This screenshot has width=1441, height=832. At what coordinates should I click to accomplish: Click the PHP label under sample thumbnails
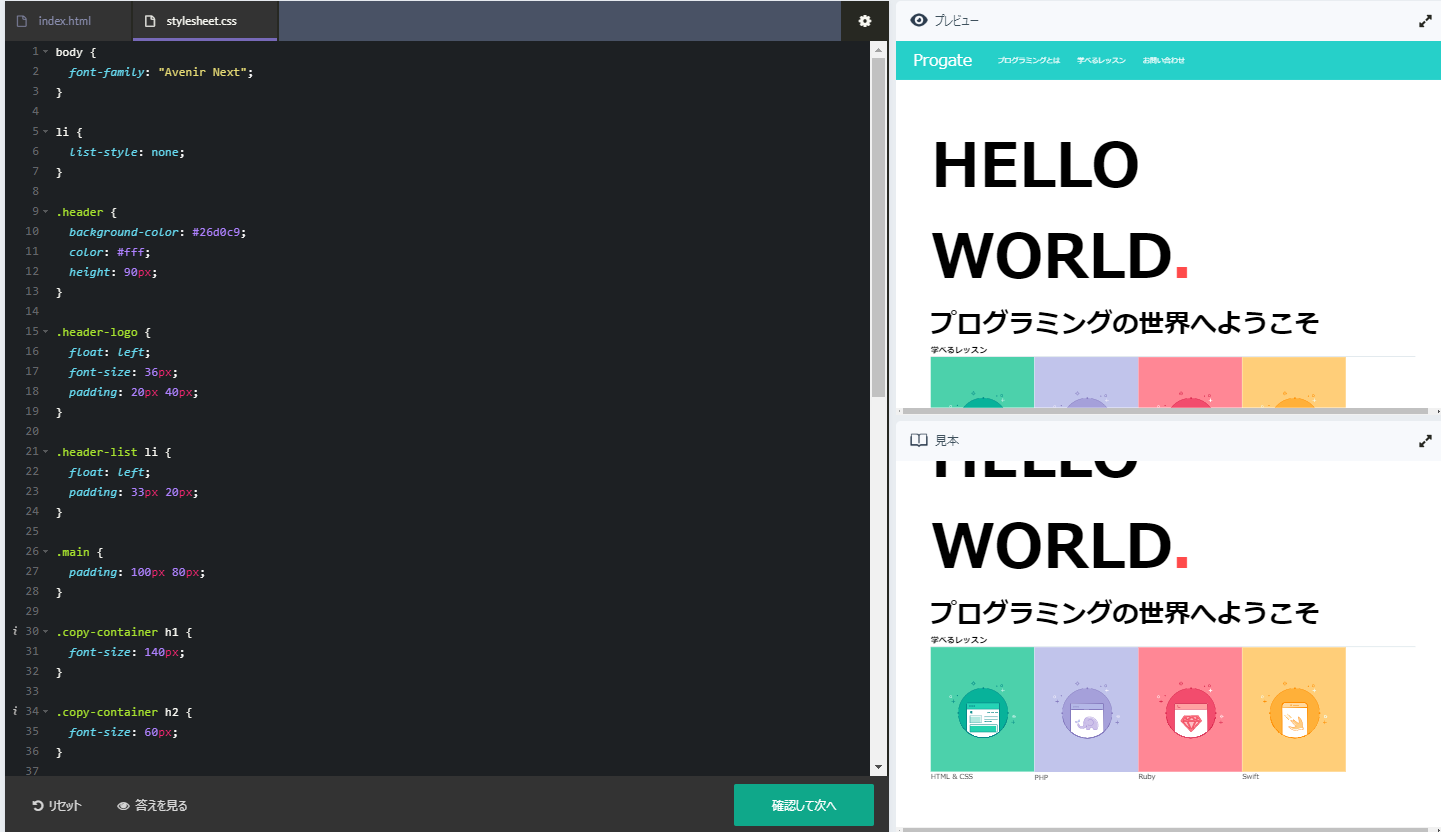[x=1043, y=777]
